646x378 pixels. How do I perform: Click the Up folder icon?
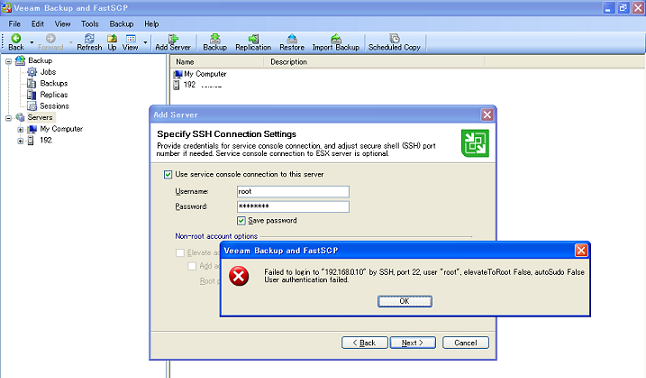(x=112, y=38)
